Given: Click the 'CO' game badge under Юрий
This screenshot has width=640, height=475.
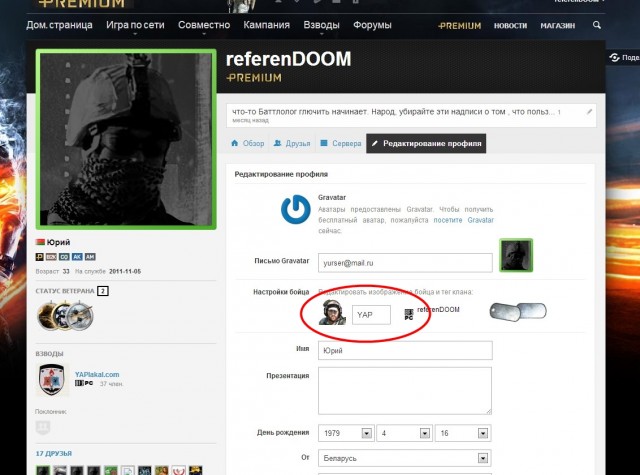Looking at the screenshot, I should (64, 257).
